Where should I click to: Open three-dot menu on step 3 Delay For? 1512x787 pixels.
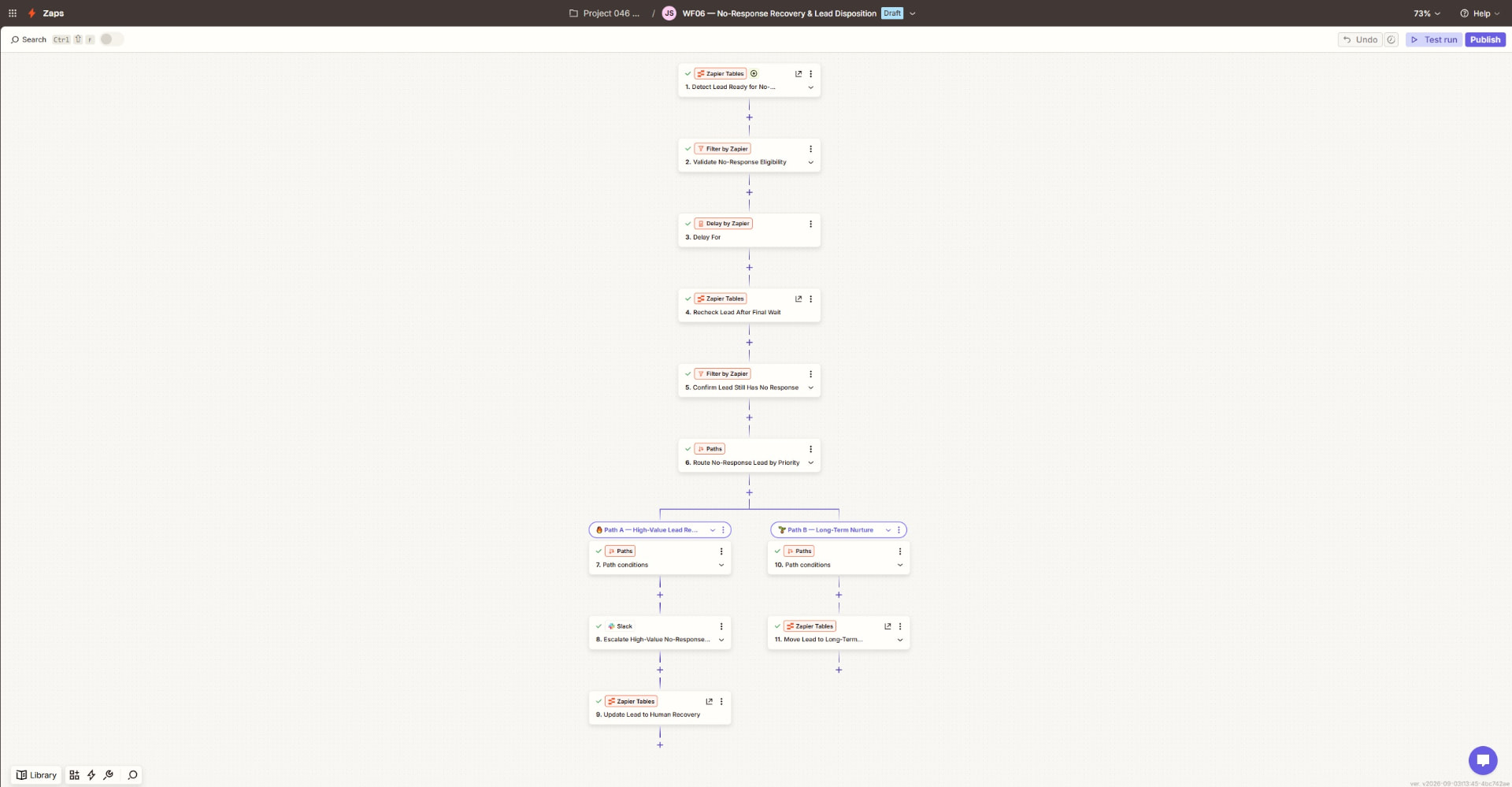[x=810, y=224]
